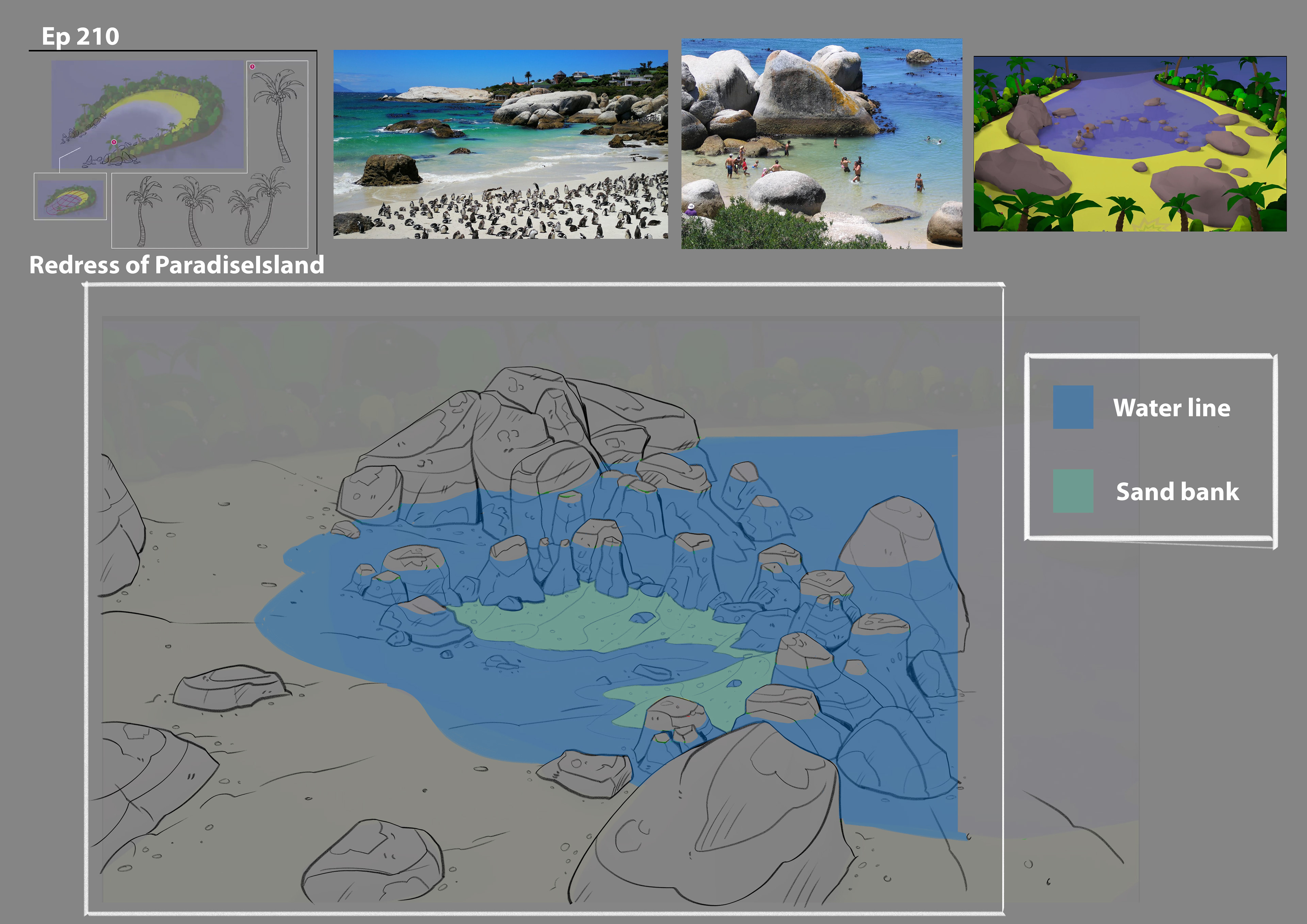Open the aerial island concept painting
The image size is (1307, 924).
pyautogui.click(x=148, y=114)
